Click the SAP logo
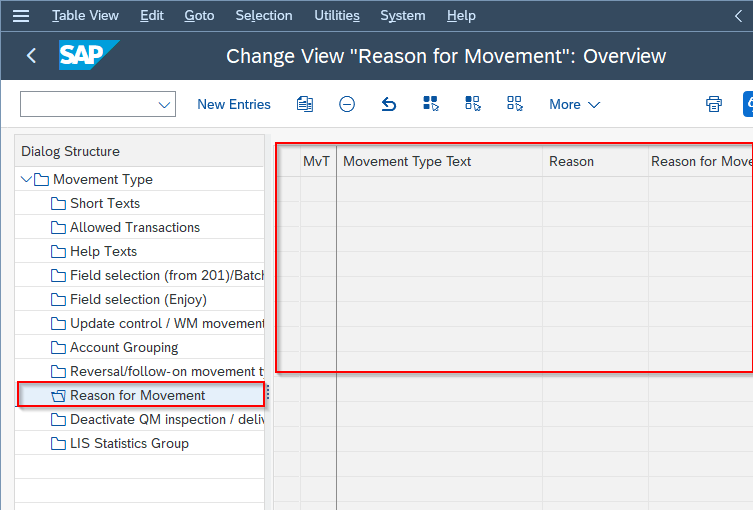 89,55
